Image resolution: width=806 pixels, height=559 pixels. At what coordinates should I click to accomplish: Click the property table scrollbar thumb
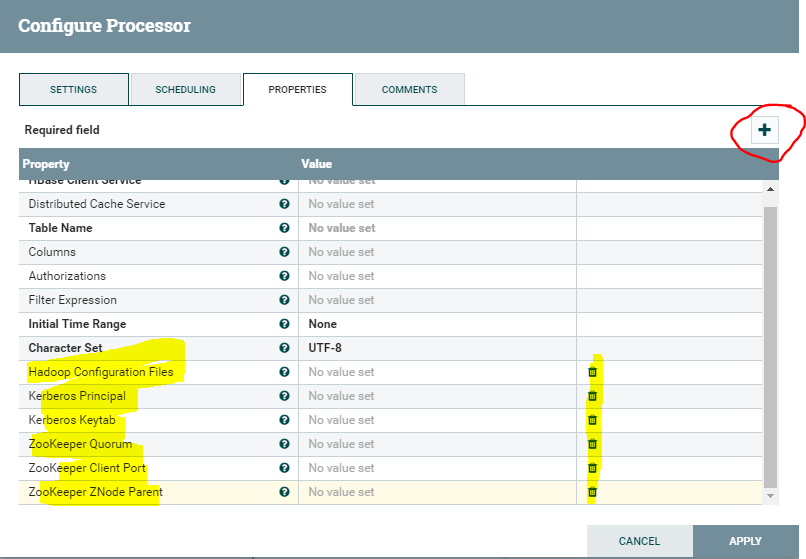[770, 347]
